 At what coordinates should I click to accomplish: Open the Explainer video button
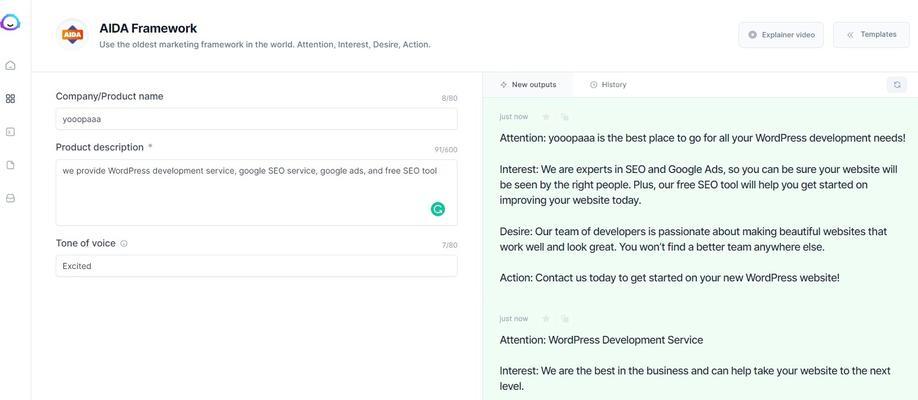pos(781,35)
